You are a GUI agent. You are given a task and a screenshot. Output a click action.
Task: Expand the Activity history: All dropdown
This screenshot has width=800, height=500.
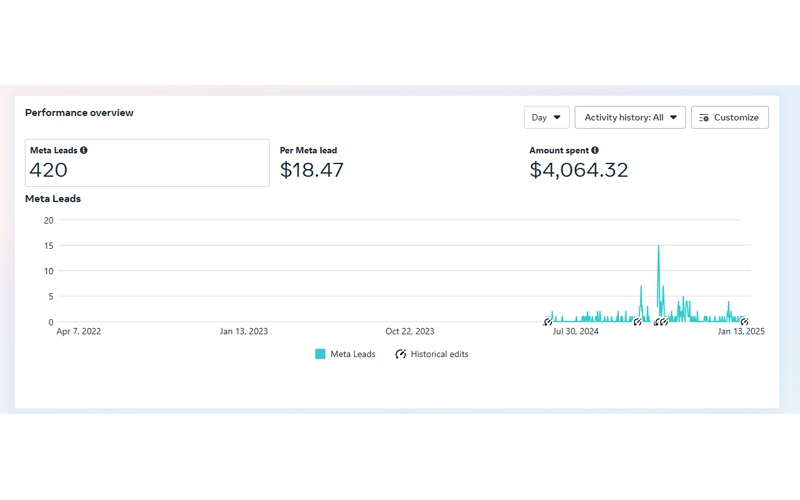point(630,117)
